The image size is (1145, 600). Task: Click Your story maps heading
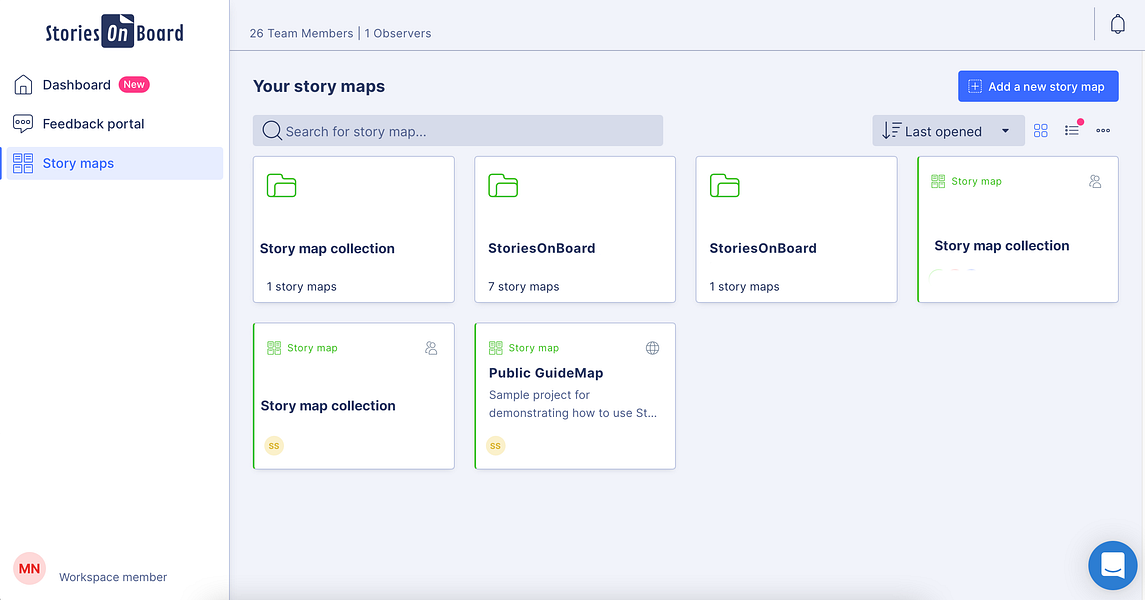(318, 86)
